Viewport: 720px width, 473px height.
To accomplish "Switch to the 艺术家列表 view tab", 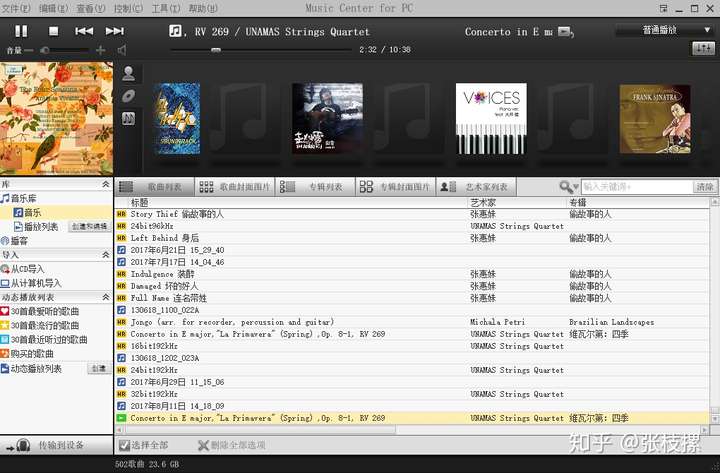I will click(476, 187).
